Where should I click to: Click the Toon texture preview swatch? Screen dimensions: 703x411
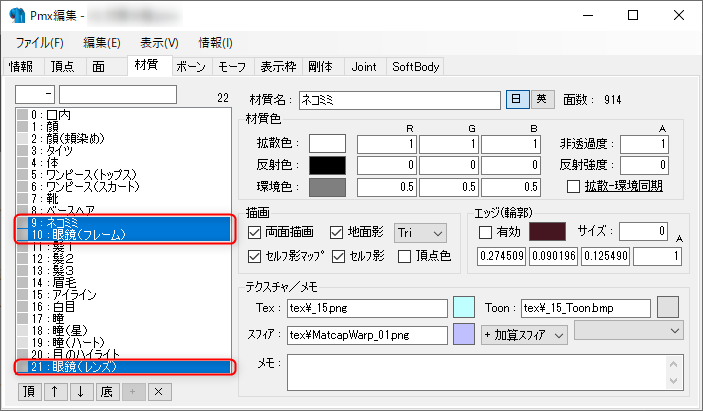coord(668,307)
